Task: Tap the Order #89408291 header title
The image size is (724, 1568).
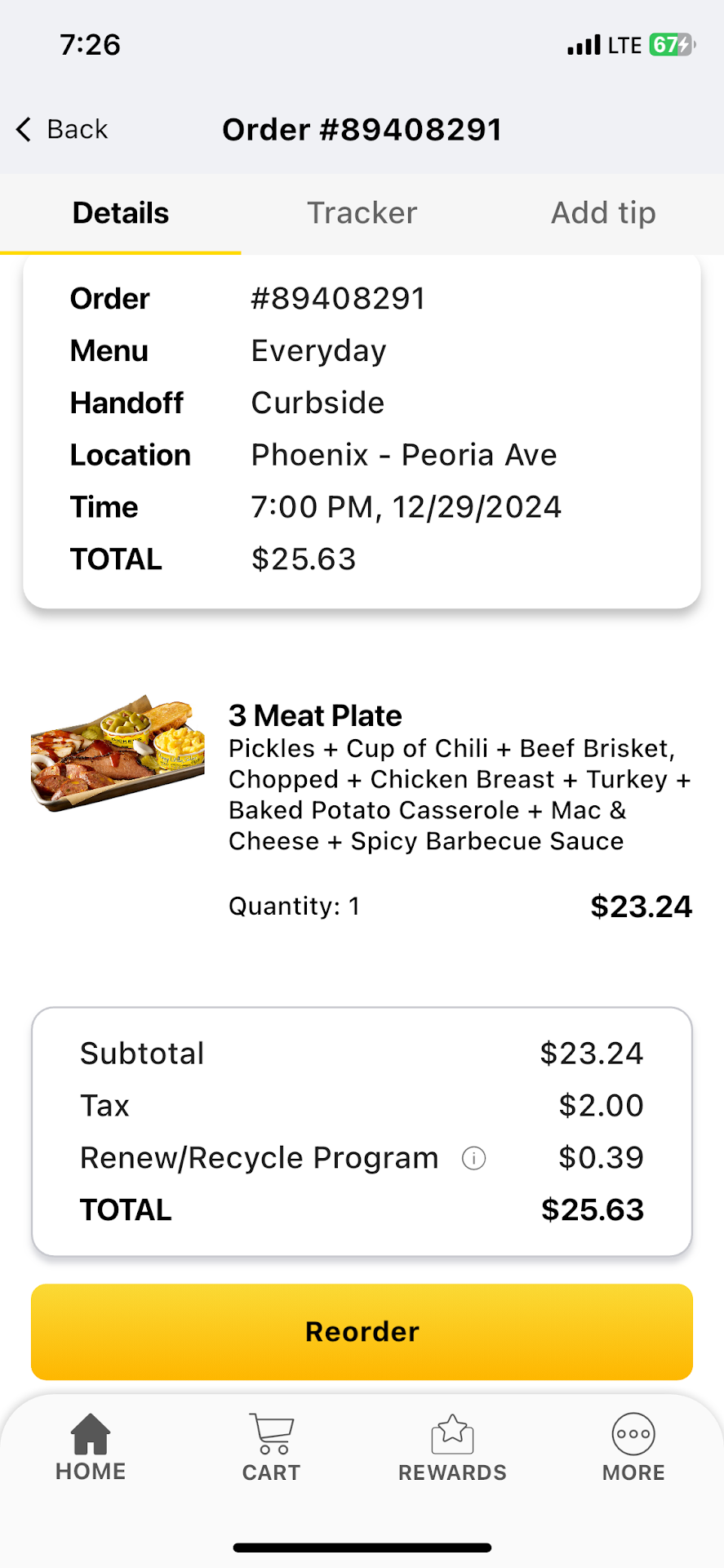Action: (x=362, y=129)
